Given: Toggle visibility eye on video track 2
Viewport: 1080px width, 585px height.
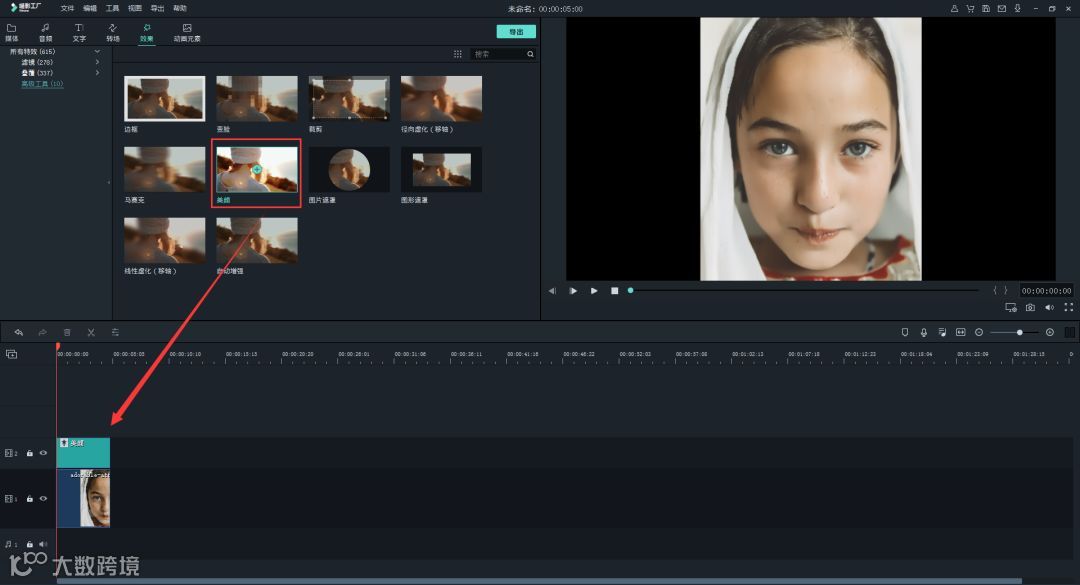Looking at the screenshot, I should pyautogui.click(x=43, y=453).
